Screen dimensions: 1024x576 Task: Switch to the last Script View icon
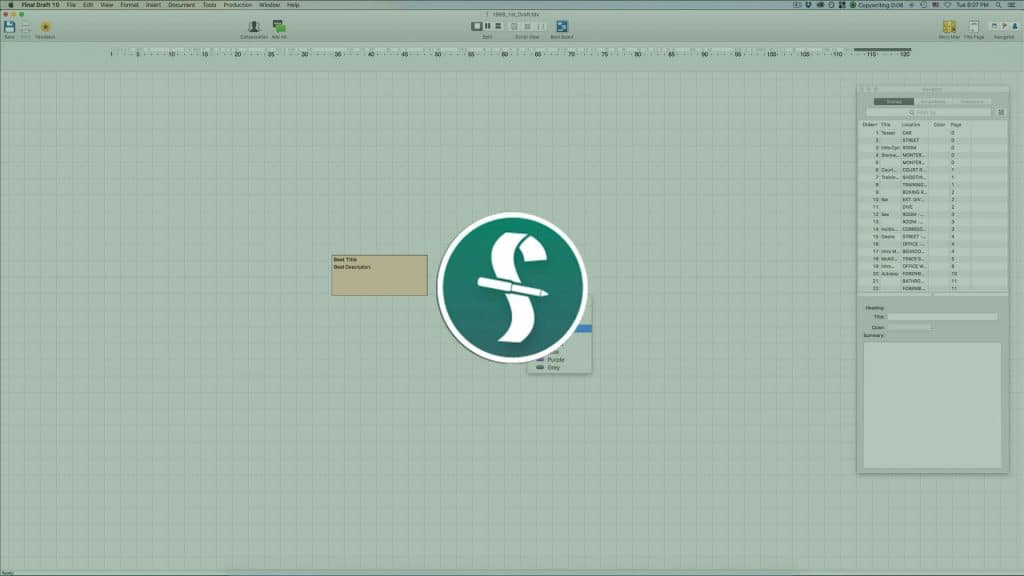(540, 27)
